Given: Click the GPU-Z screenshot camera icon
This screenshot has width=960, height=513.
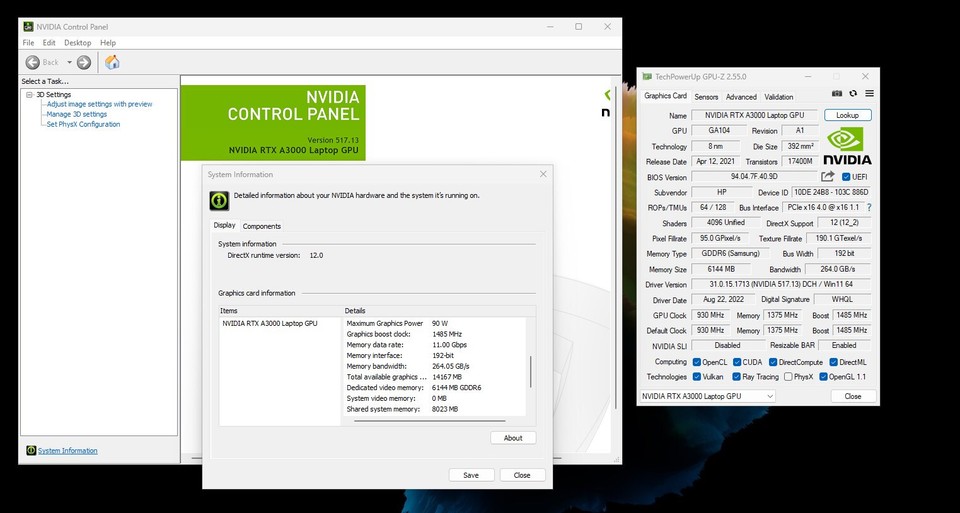Looking at the screenshot, I should click(837, 94).
